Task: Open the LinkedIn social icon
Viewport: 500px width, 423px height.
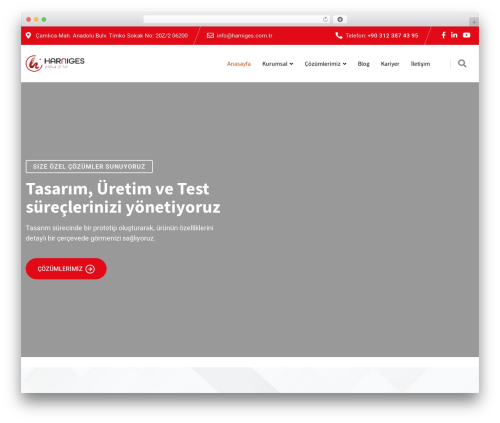Action: (x=454, y=35)
